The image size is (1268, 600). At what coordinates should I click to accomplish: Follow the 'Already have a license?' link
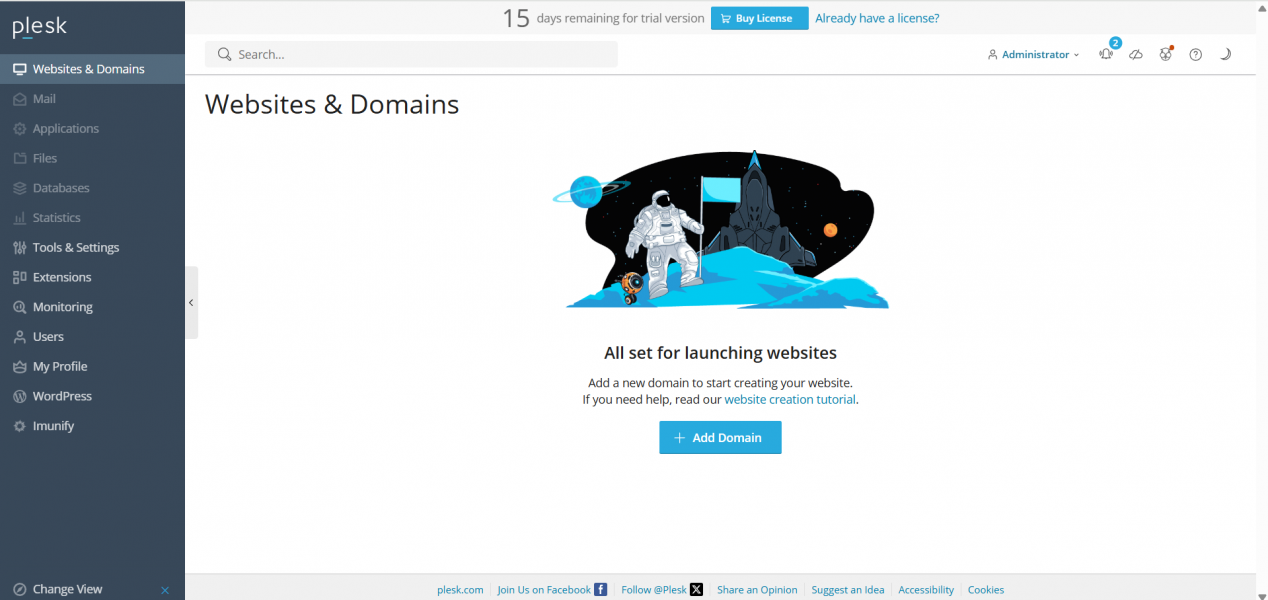tap(877, 18)
